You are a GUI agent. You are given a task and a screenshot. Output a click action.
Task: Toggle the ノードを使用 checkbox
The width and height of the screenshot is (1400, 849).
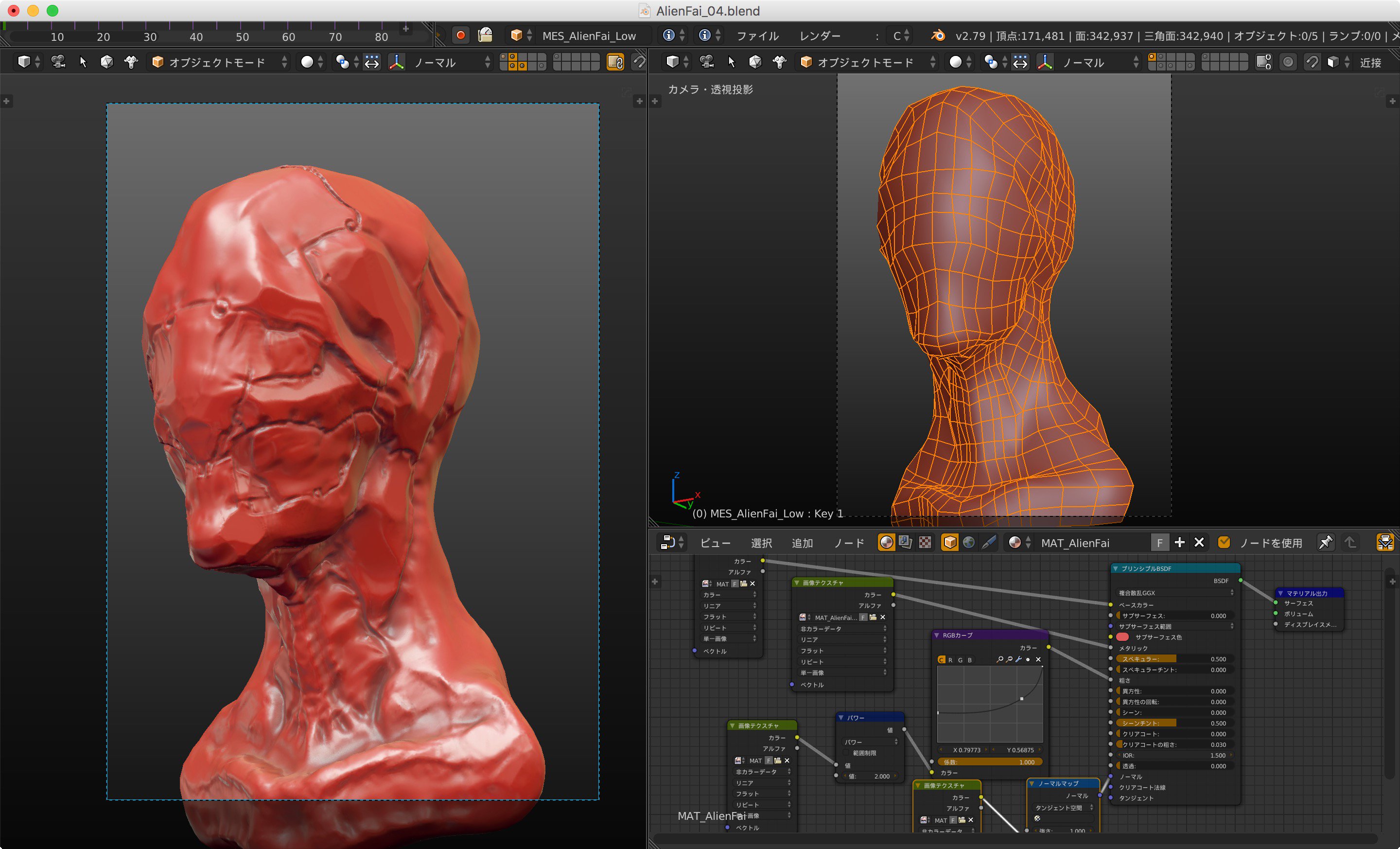(x=1225, y=542)
